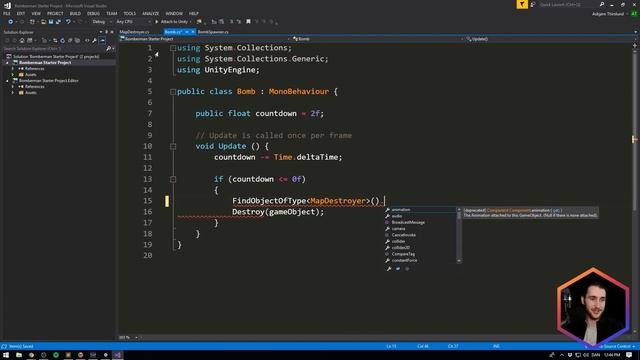This screenshot has height=360, width=640.
Task: Click the Save All toolbar icon
Action: (58, 22)
